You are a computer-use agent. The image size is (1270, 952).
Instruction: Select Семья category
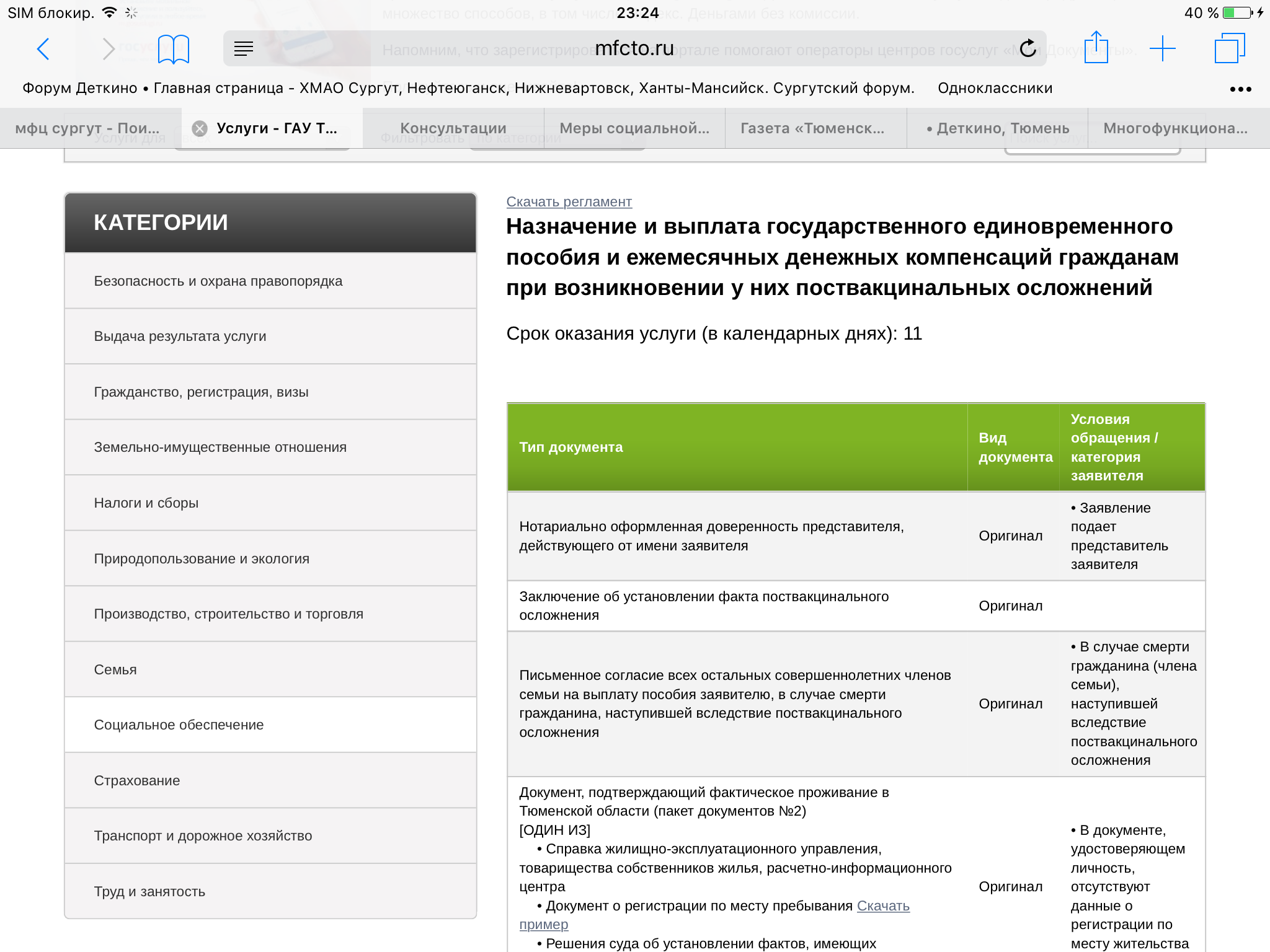tap(115, 669)
